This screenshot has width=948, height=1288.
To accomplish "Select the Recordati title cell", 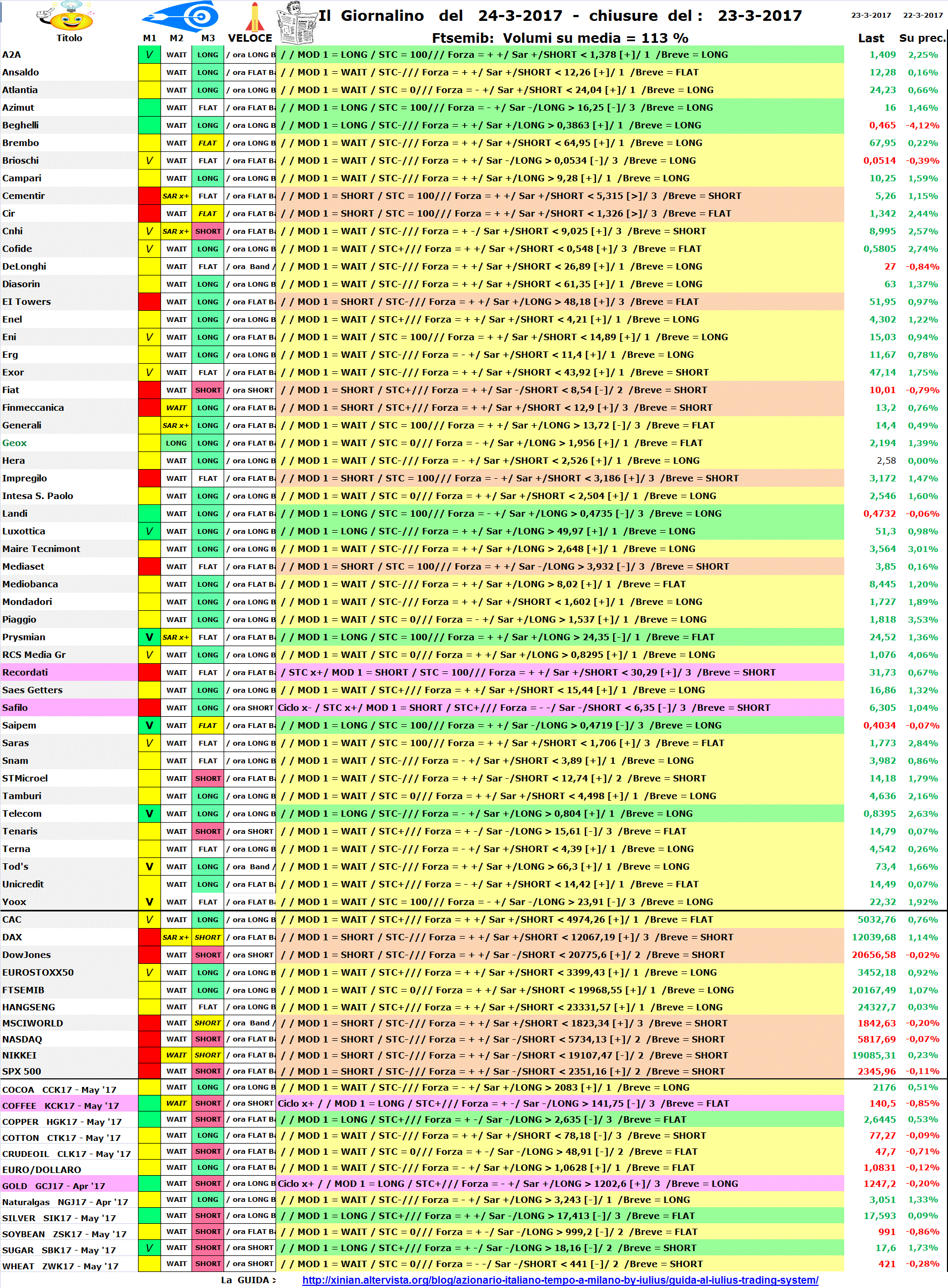I will 69,672.
